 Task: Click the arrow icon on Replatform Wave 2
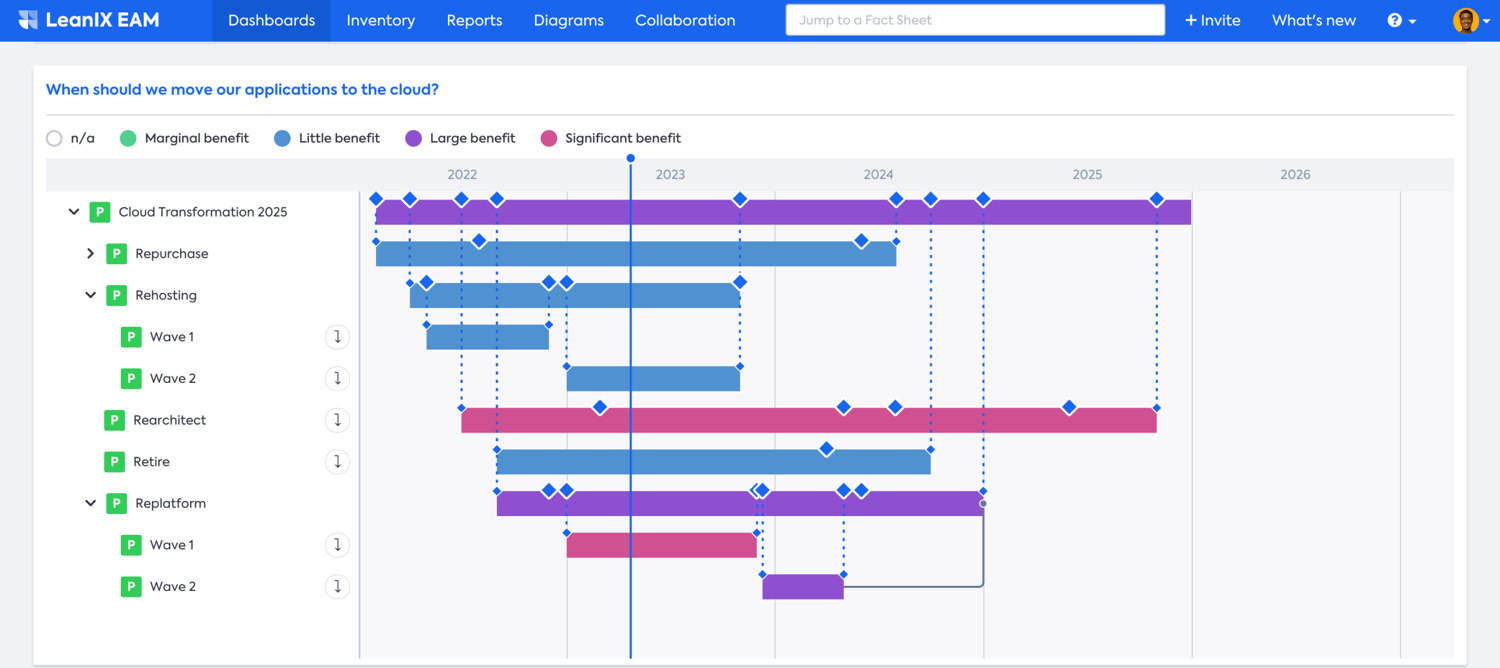click(337, 587)
